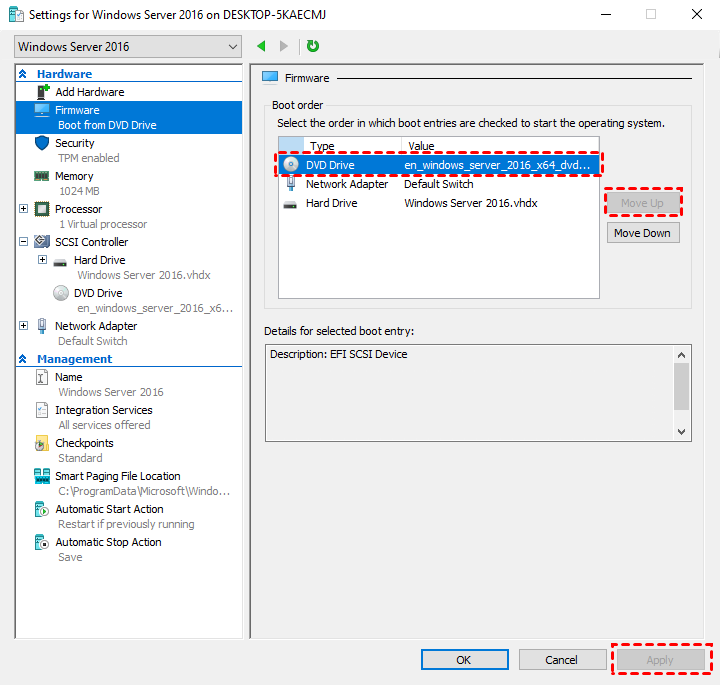720x685 pixels.
Task: Click the SCSI Controller icon
Action: click(x=42, y=241)
